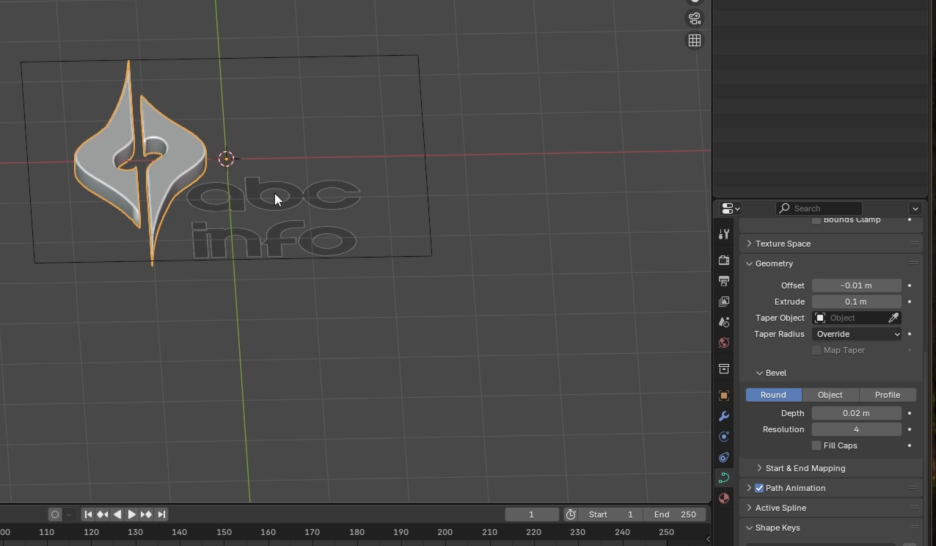Click the current frame number field
Viewport: 936px width, 546px height.
pyautogui.click(x=531, y=514)
